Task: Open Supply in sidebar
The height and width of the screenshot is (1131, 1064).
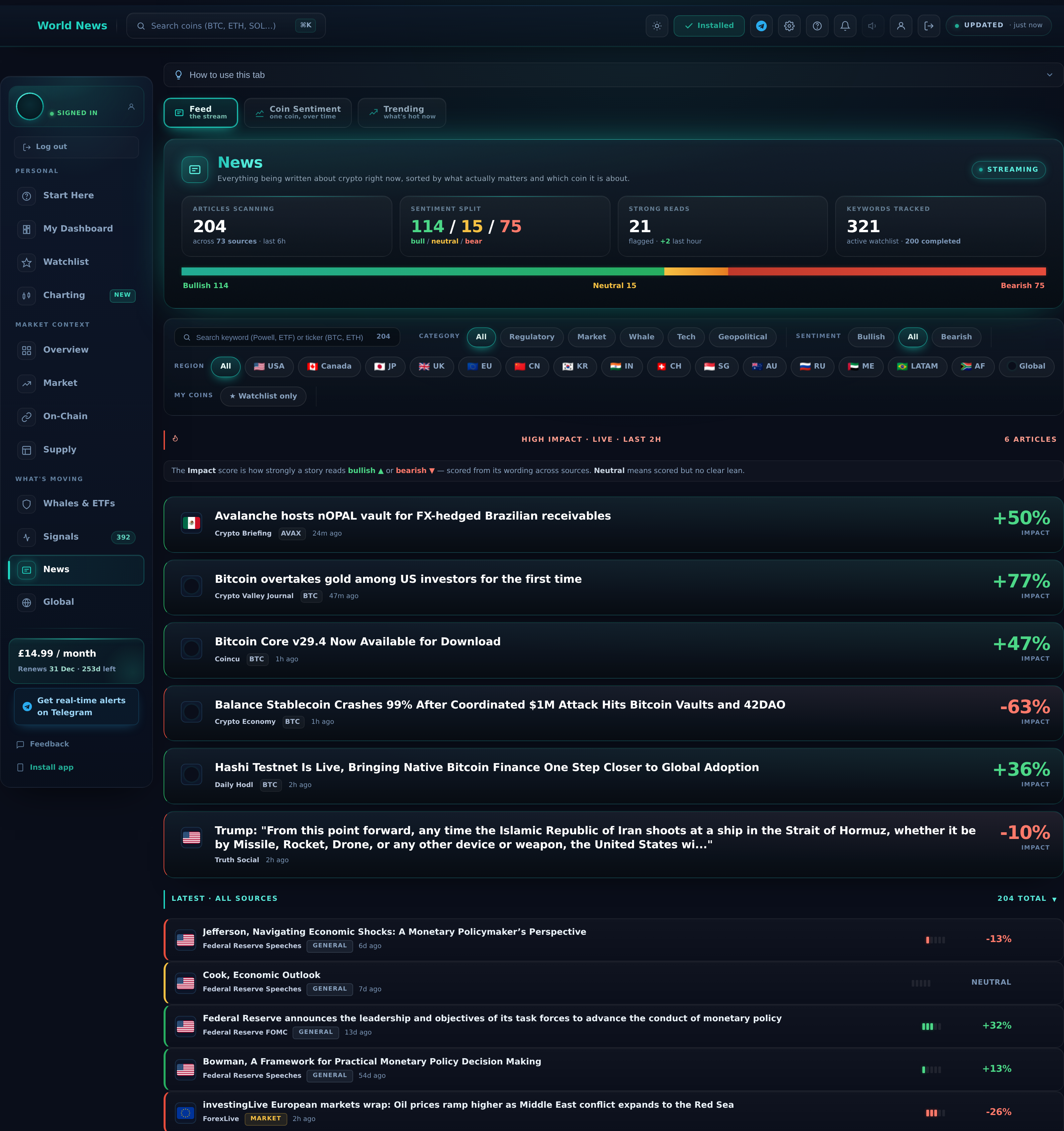Action: click(x=76, y=450)
